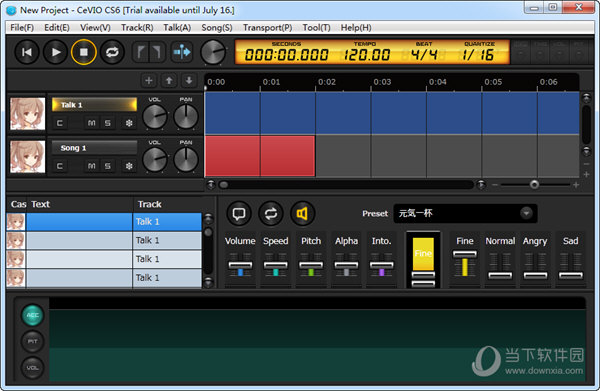Solo the Talk 1 track
Viewport: 600px width, 391px height.
[108, 123]
